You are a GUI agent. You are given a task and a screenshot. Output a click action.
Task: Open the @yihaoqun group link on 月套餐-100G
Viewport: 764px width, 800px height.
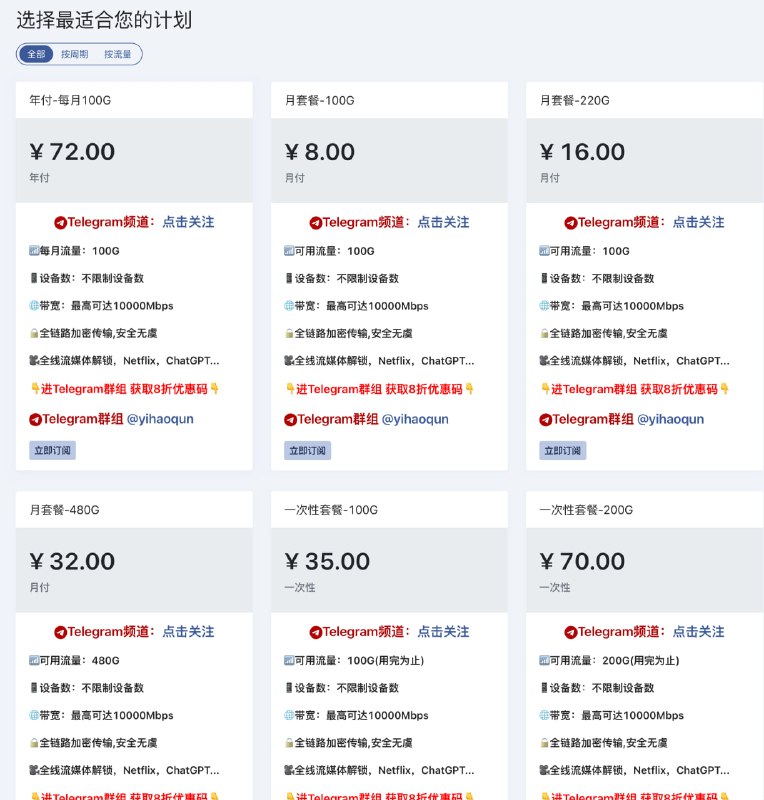click(416, 420)
